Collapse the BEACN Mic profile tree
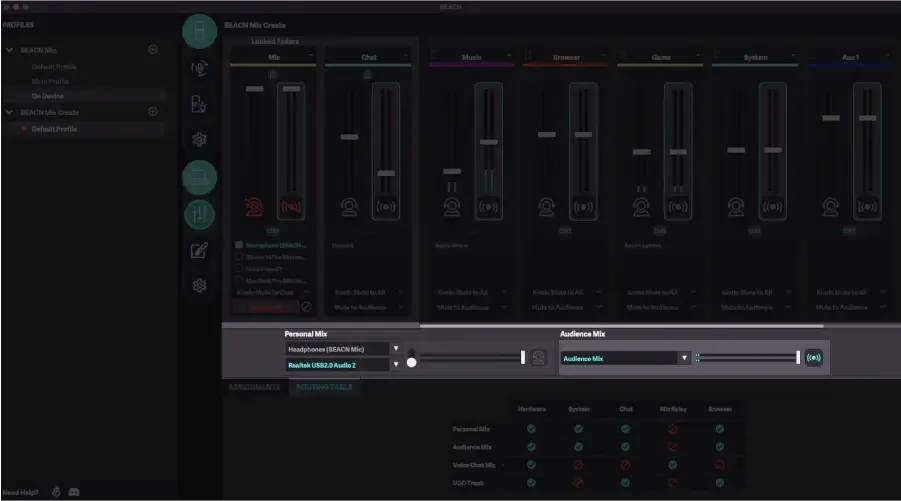 tap(10, 50)
